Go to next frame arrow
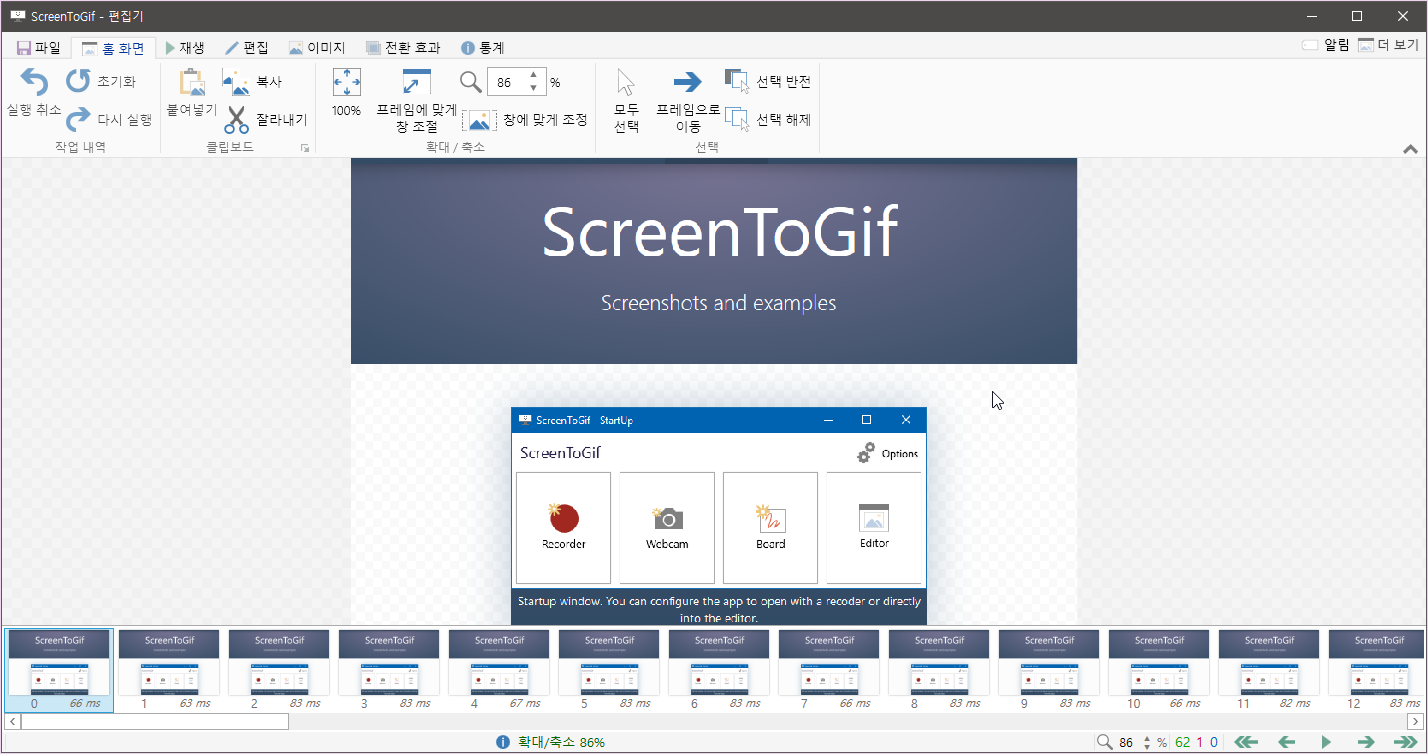 coord(1365,742)
